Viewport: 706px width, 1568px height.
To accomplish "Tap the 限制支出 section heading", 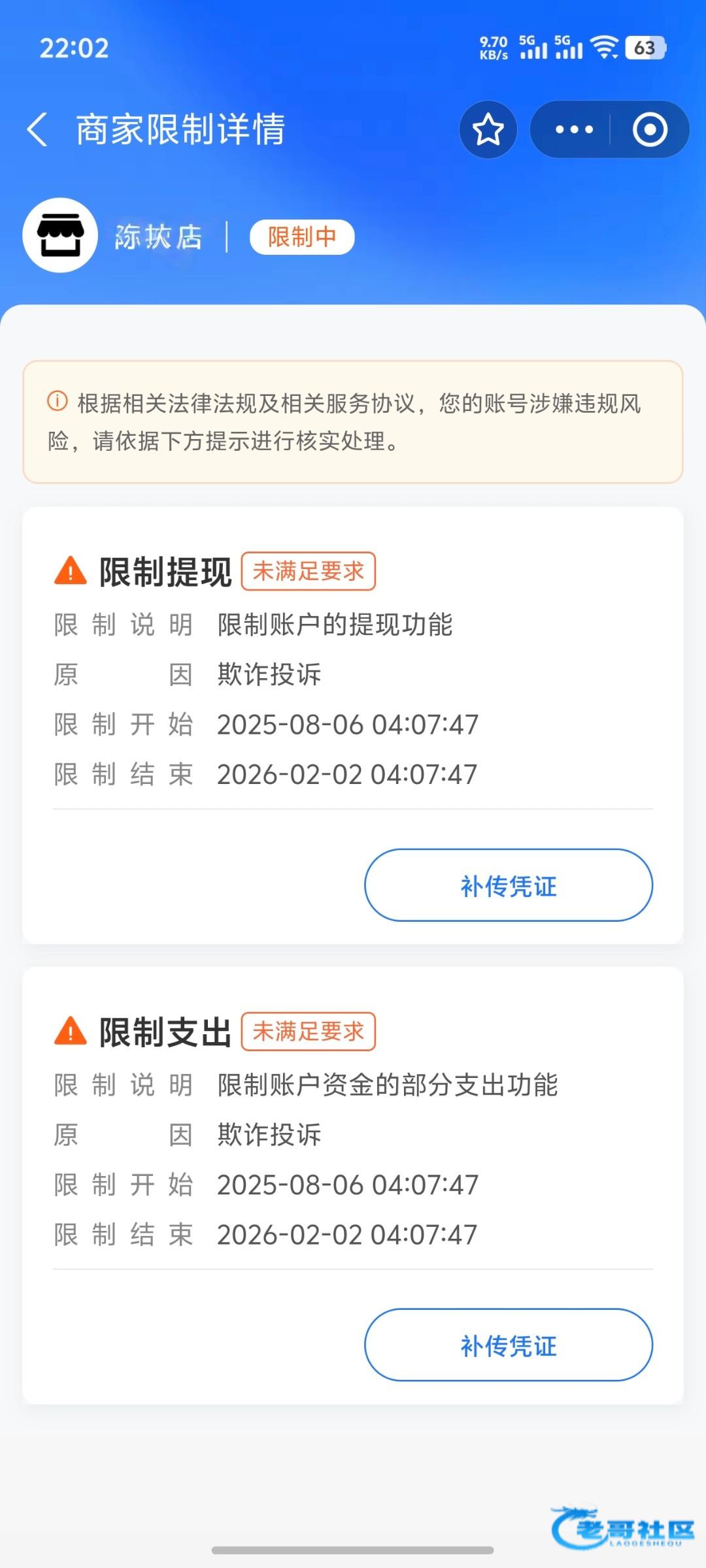I will pos(165,1032).
